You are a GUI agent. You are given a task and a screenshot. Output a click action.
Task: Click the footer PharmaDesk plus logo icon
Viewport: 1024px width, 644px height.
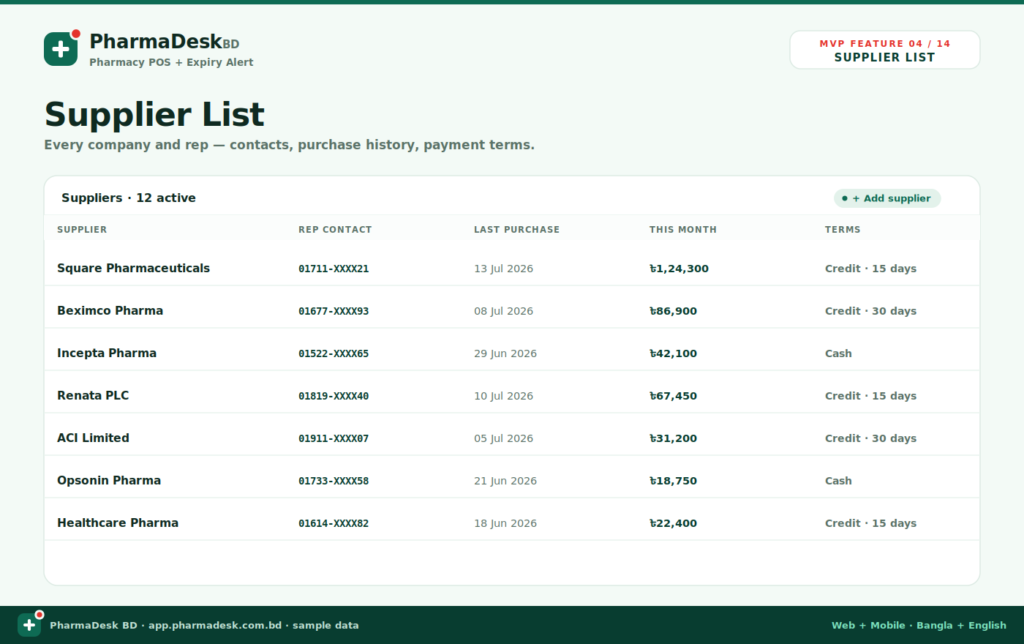(x=29, y=625)
